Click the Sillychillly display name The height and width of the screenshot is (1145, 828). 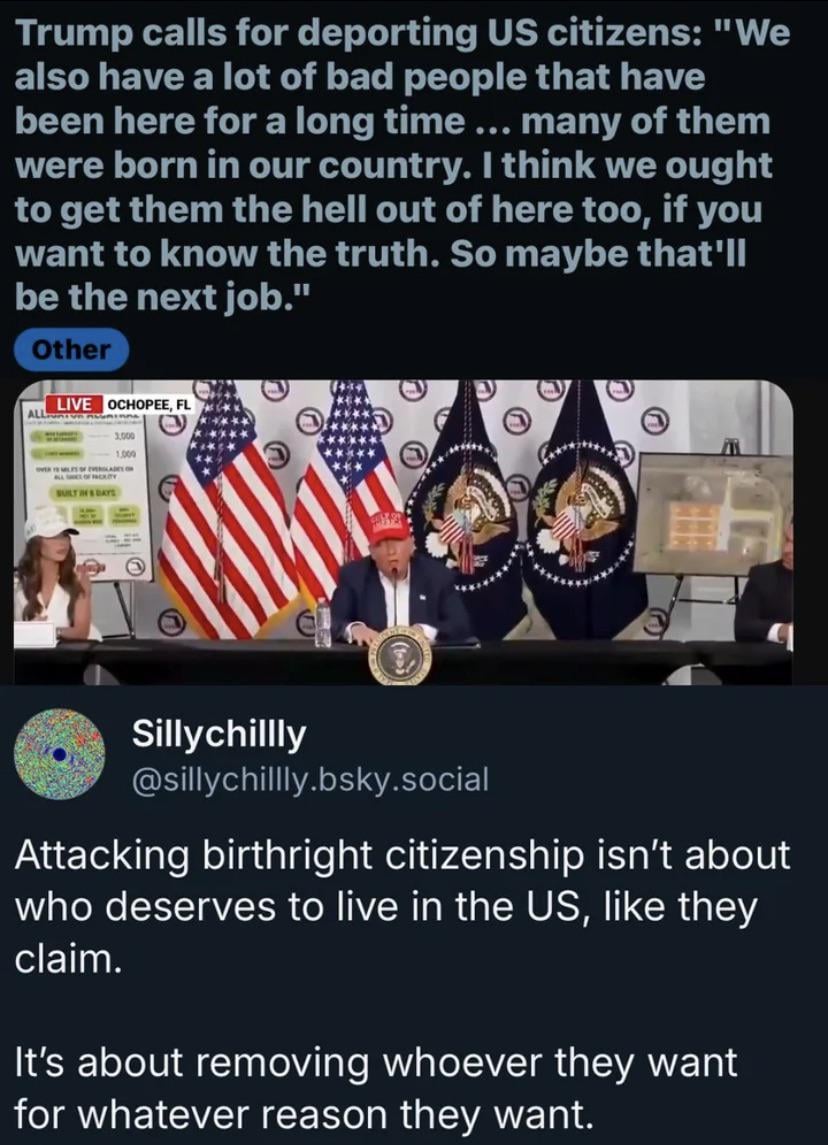(x=219, y=733)
